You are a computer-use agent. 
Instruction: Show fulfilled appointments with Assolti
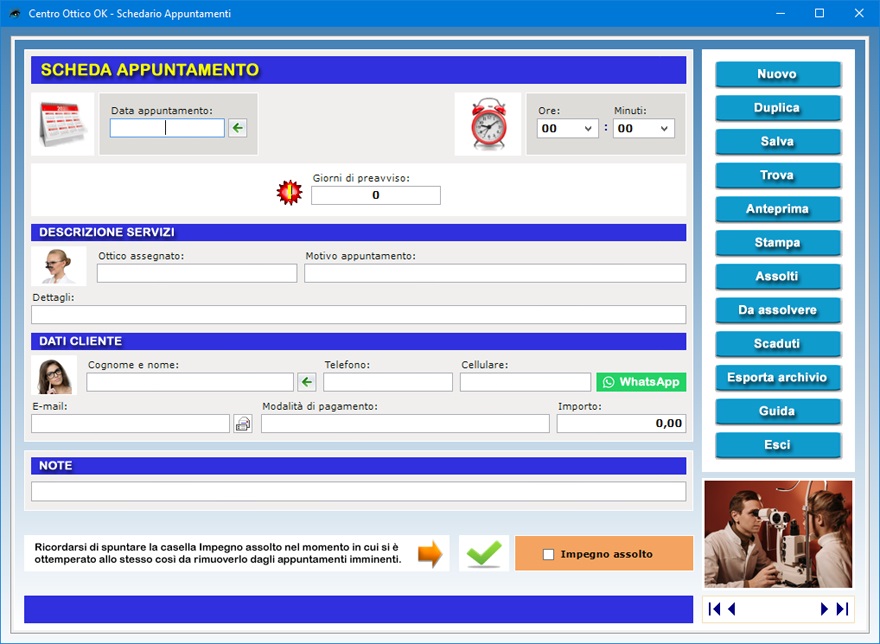click(x=777, y=276)
